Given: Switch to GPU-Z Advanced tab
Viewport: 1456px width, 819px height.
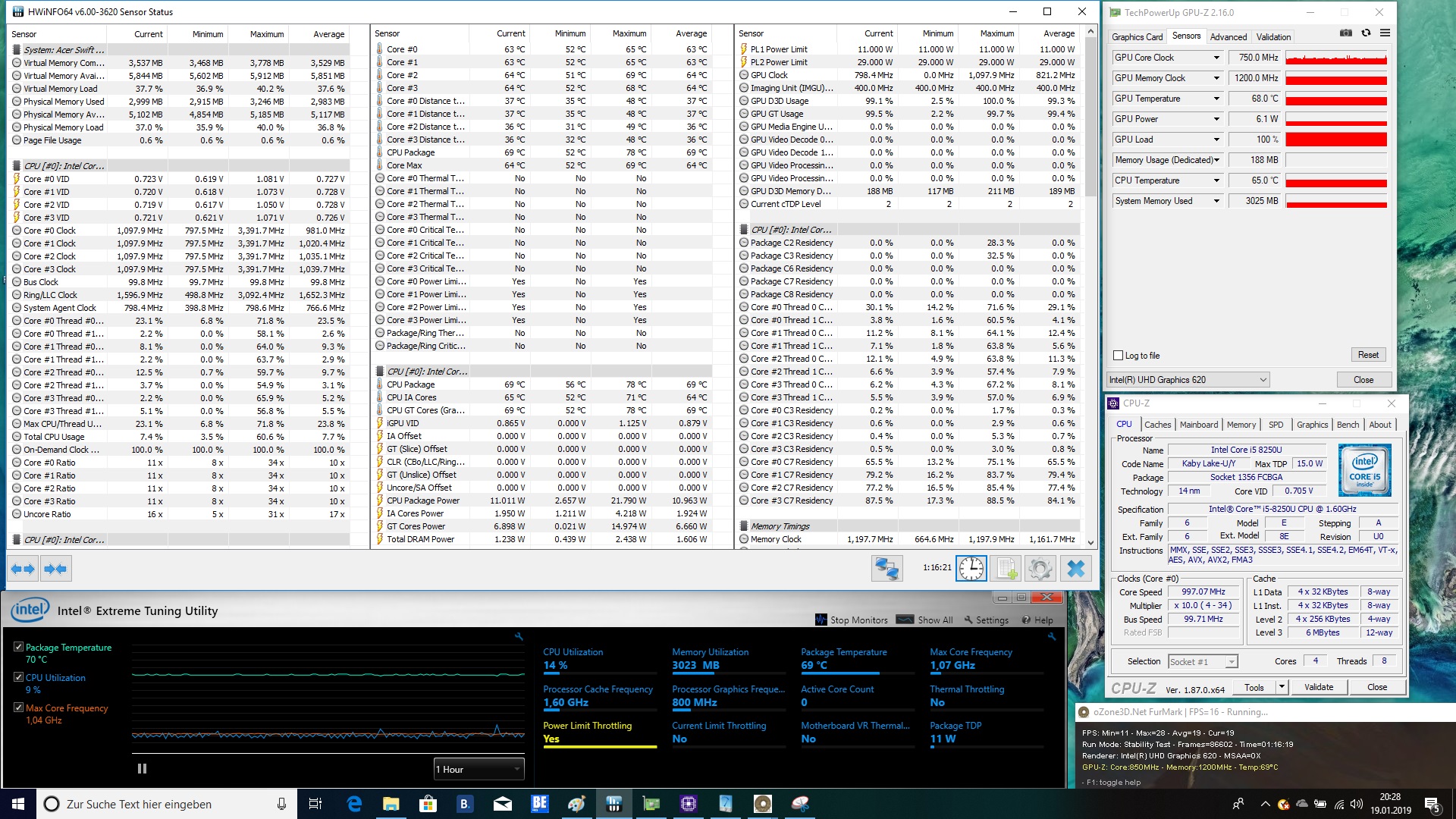Looking at the screenshot, I should 1228,36.
